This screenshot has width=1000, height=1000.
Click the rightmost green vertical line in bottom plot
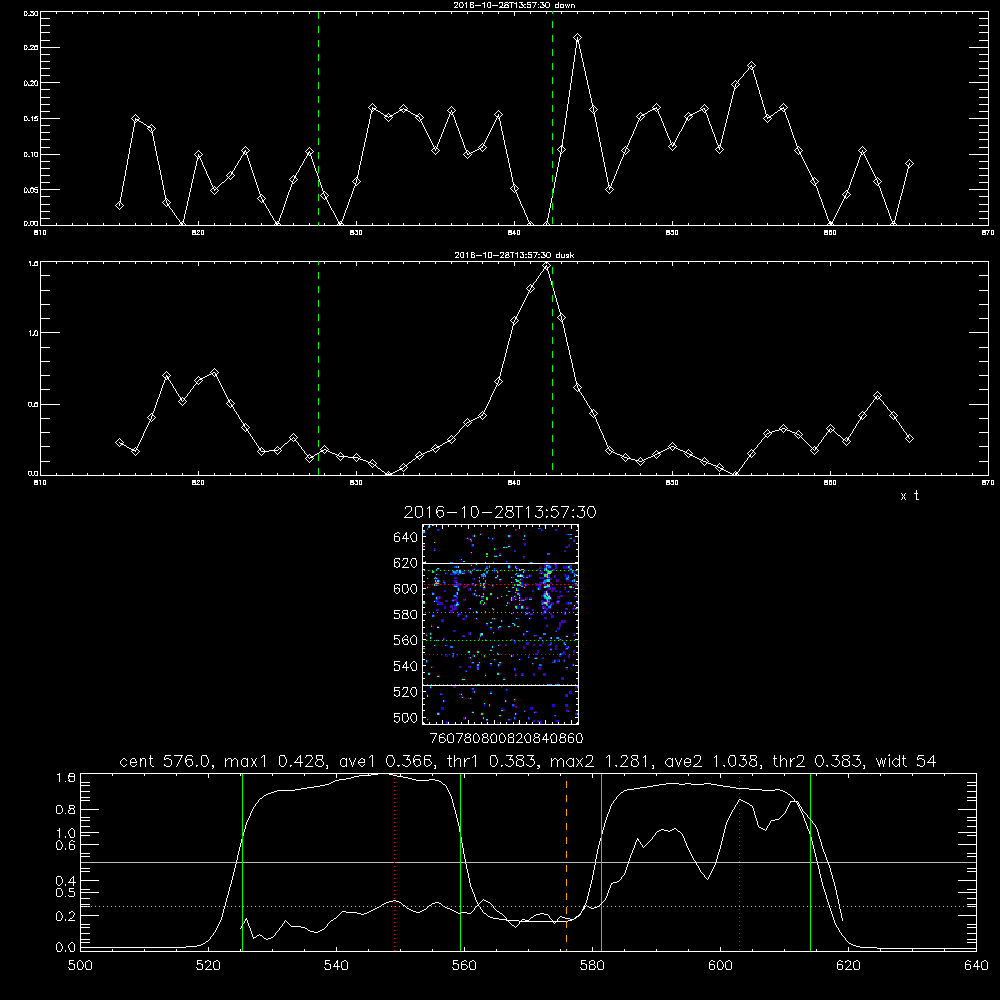coord(810,861)
